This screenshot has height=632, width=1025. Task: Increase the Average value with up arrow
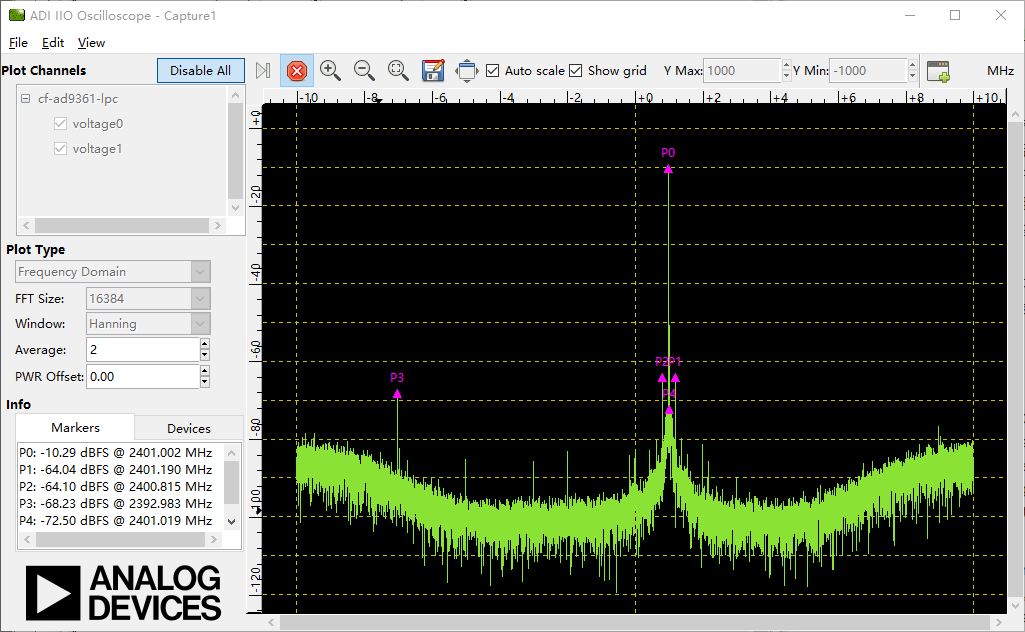tap(205, 344)
